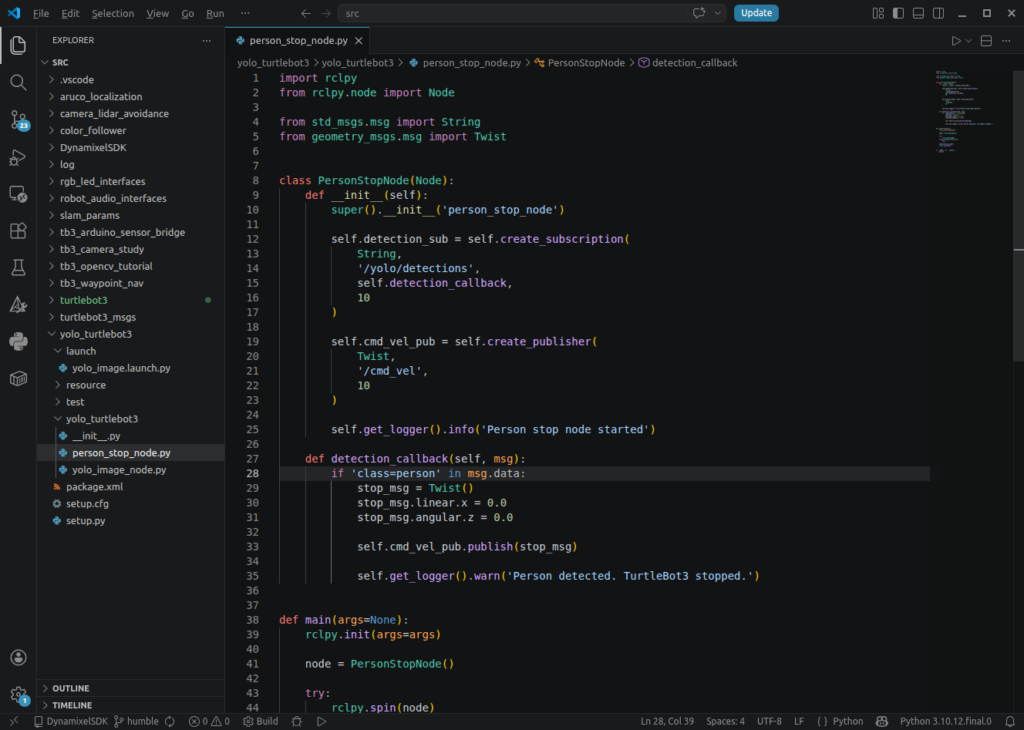Screen dimensions: 1024x730
Task: Open __init__.py file
Action: tap(131, 436)
